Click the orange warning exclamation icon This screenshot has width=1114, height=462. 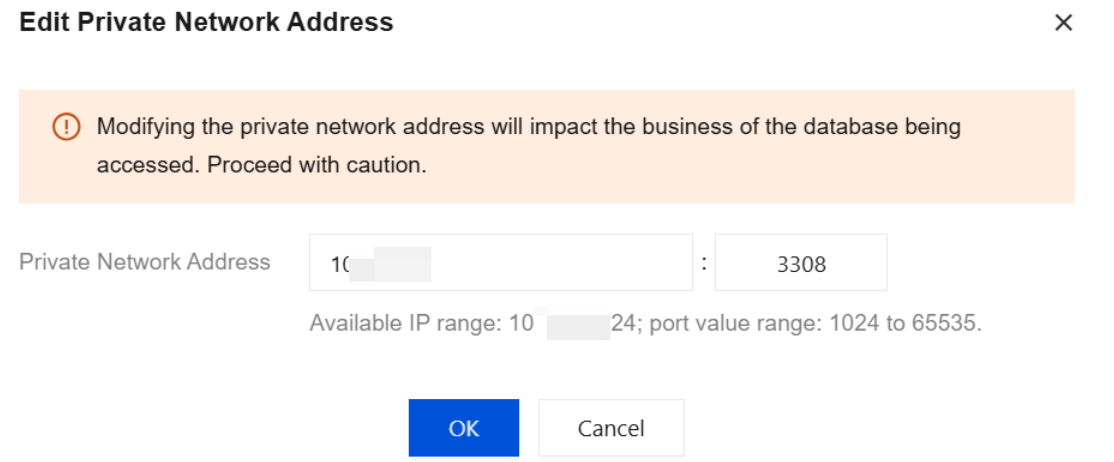(65, 127)
